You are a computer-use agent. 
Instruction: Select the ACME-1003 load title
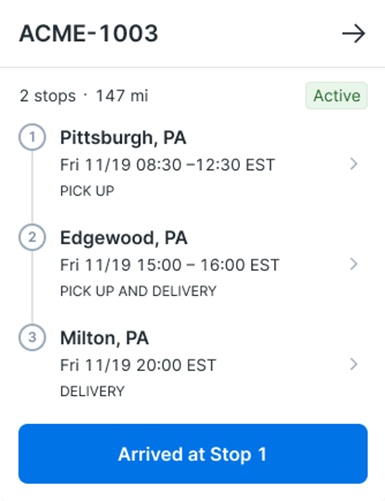coord(89,34)
